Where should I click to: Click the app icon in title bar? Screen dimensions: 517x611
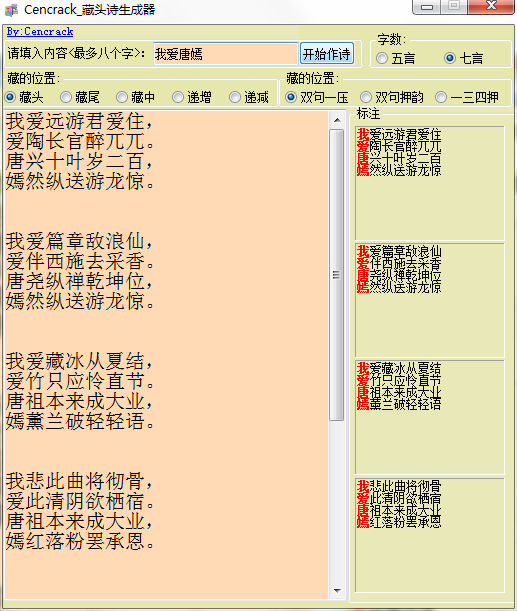point(11,10)
